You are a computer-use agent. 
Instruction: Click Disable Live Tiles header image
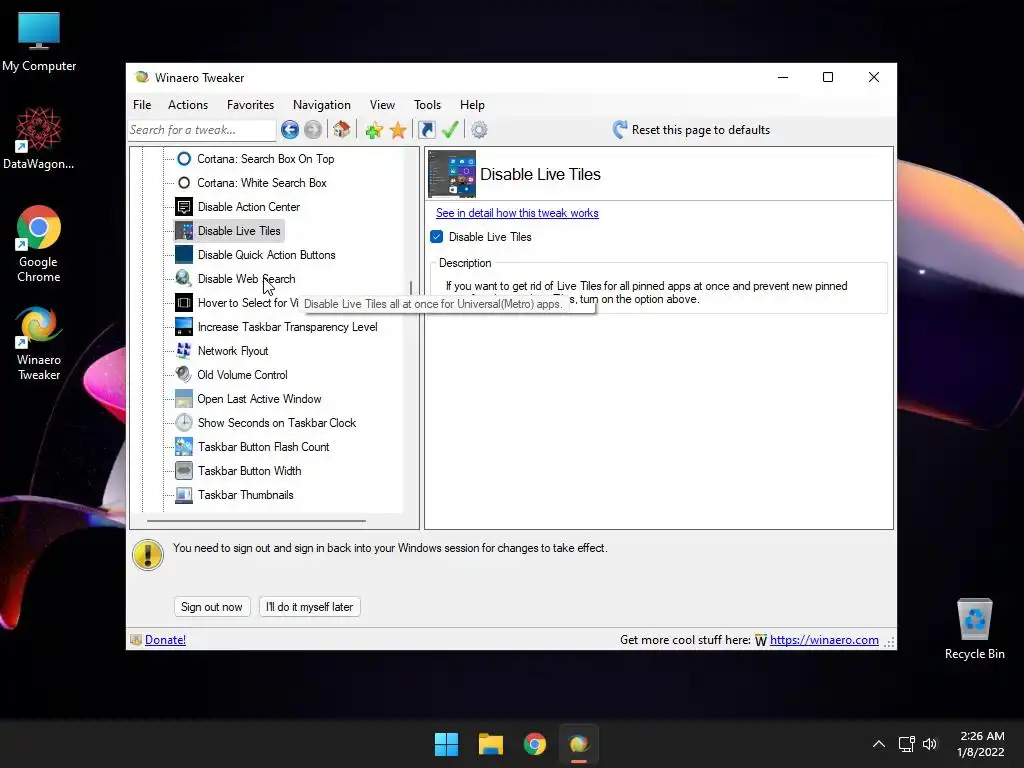(452, 174)
